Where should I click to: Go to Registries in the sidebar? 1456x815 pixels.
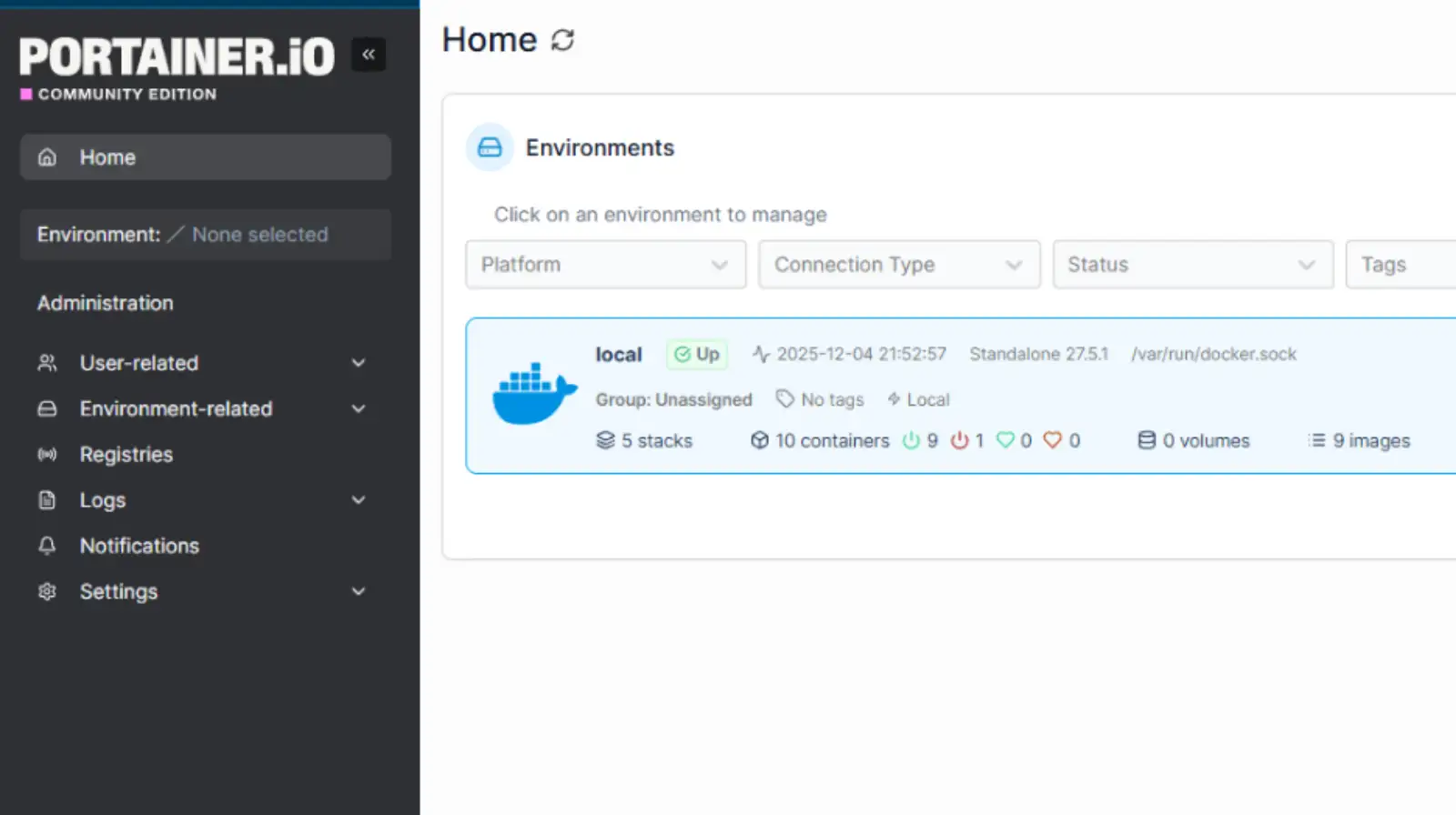pyautogui.click(x=126, y=455)
